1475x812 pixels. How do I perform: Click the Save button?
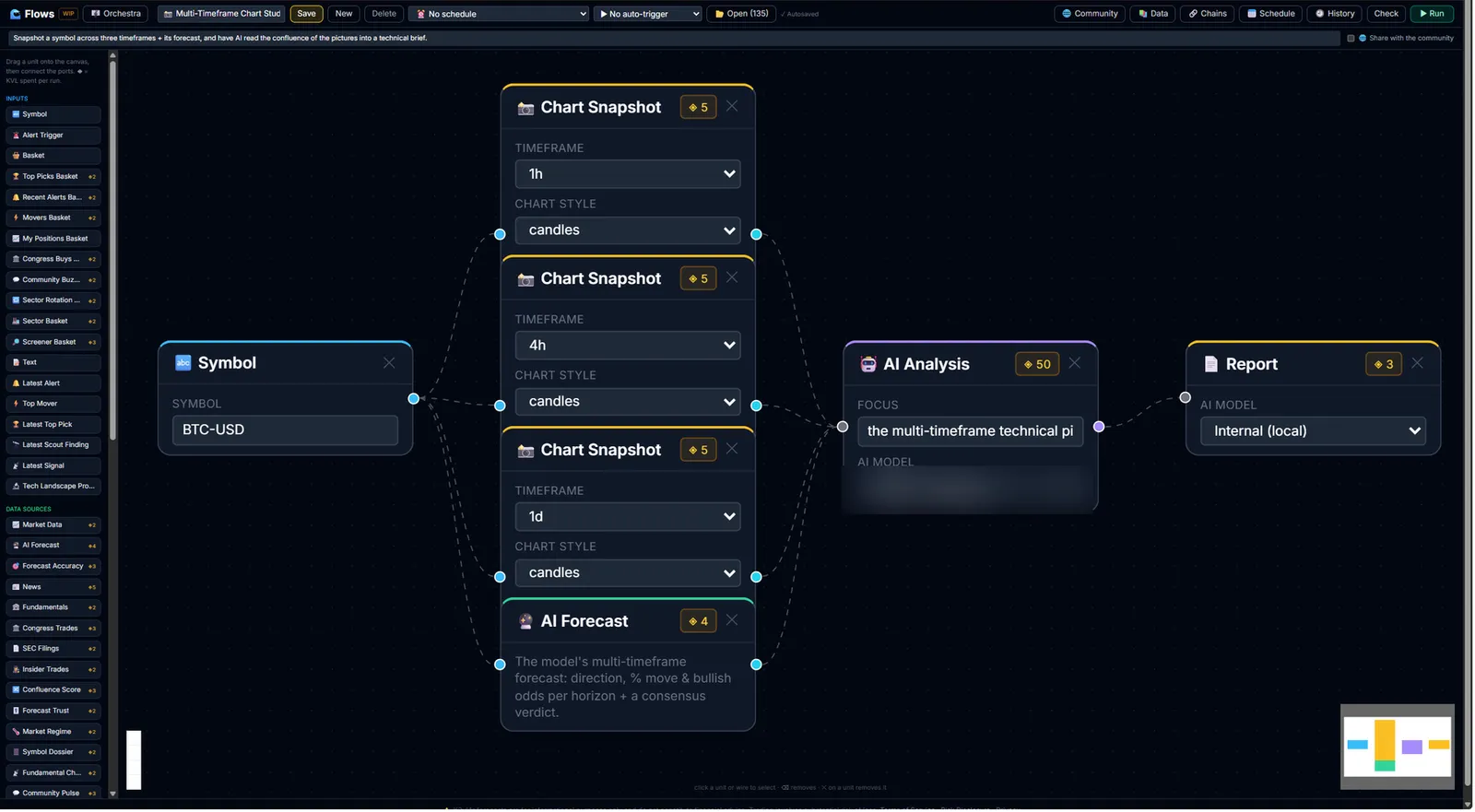[307, 14]
